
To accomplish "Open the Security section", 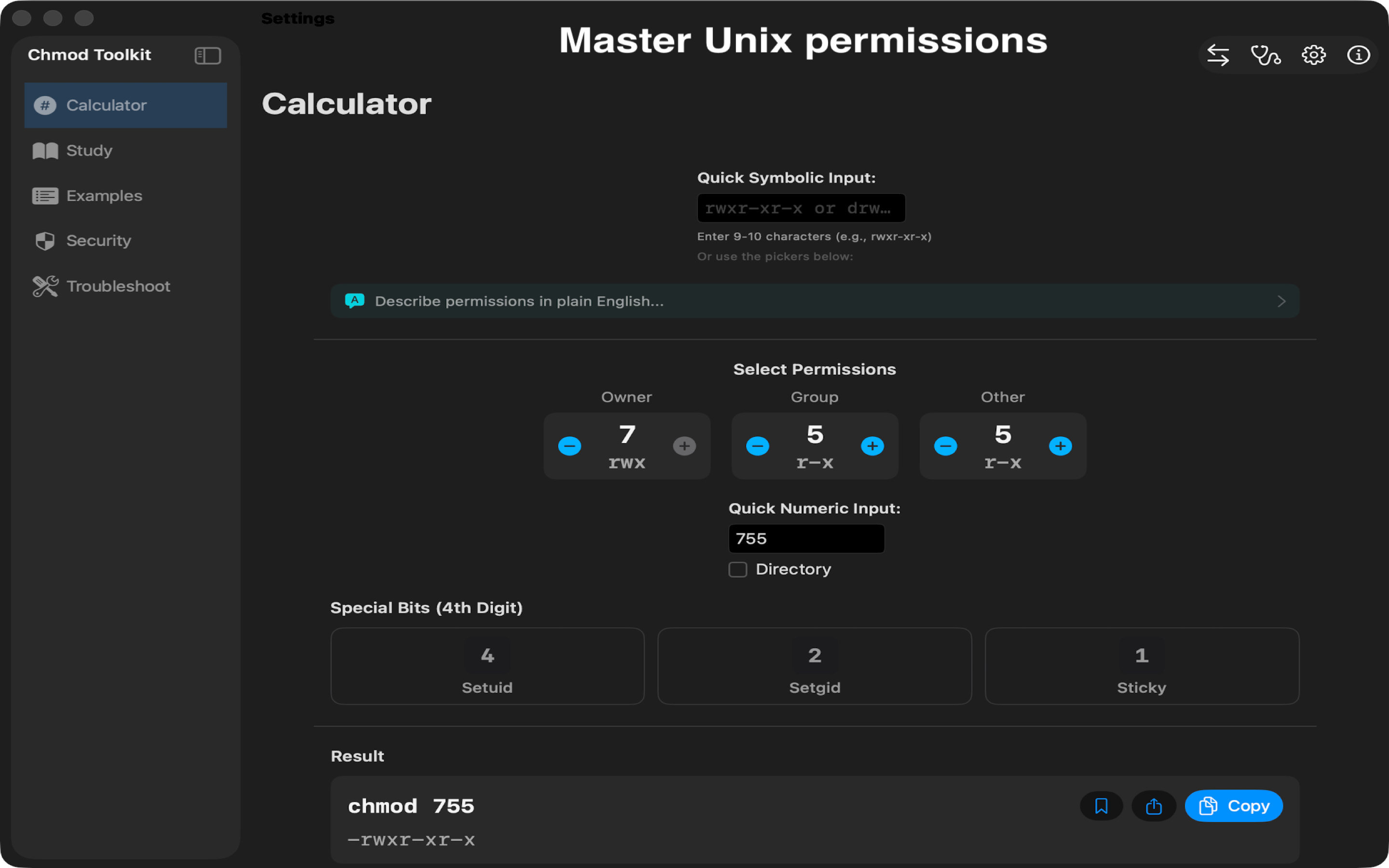I will pyautogui.click(x=126, y=241).
